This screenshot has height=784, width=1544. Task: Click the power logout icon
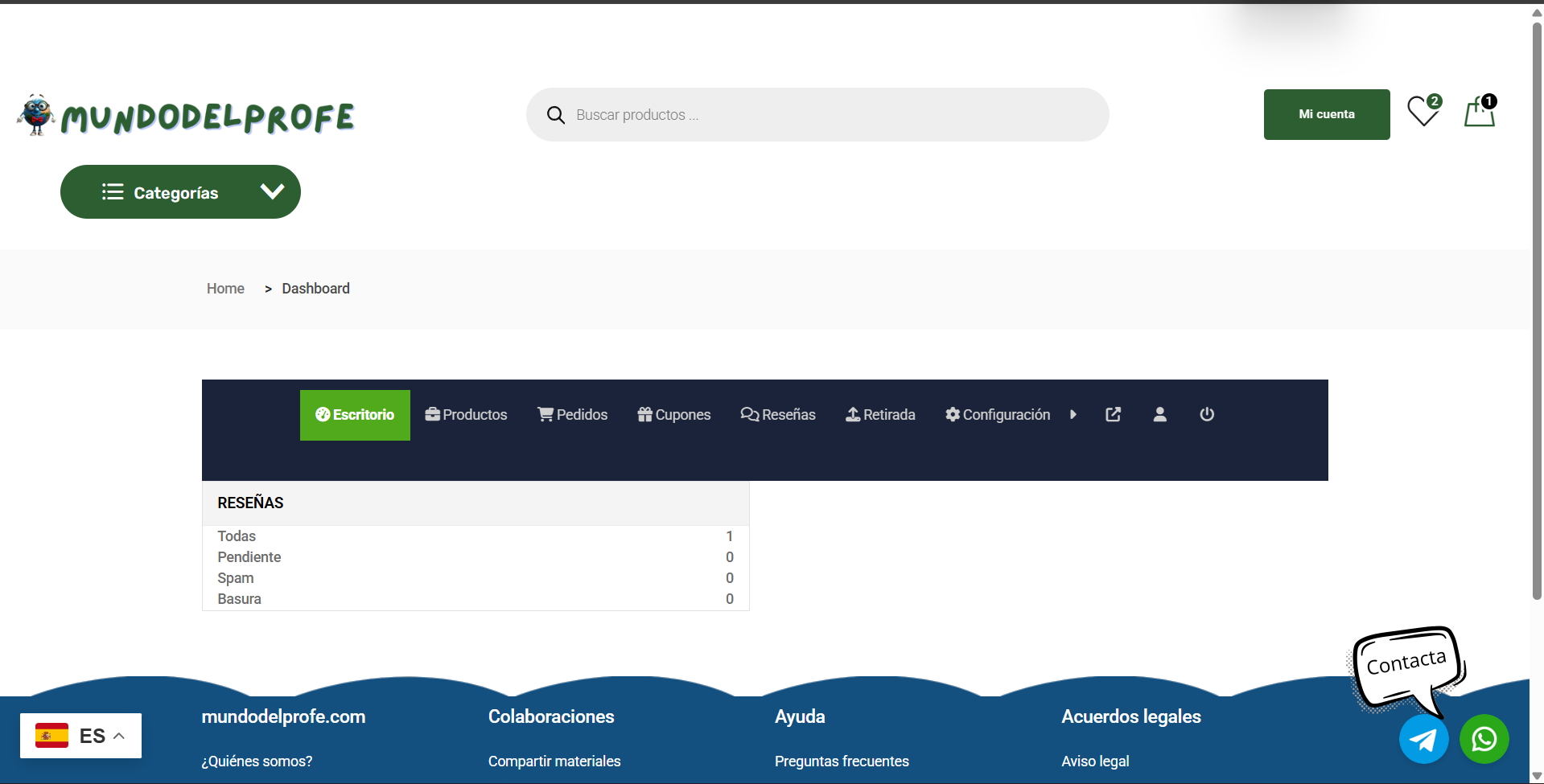coord(1206,414)
